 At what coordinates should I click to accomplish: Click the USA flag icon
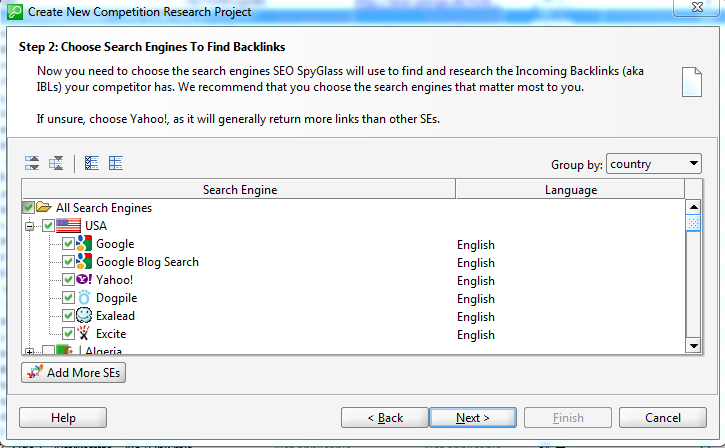click(68, 226)
